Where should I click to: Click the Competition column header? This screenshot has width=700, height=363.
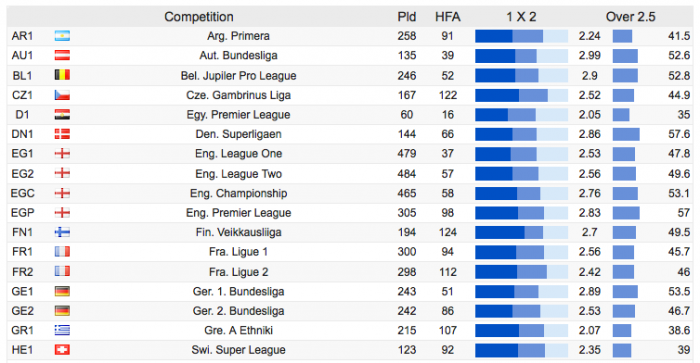199,17
